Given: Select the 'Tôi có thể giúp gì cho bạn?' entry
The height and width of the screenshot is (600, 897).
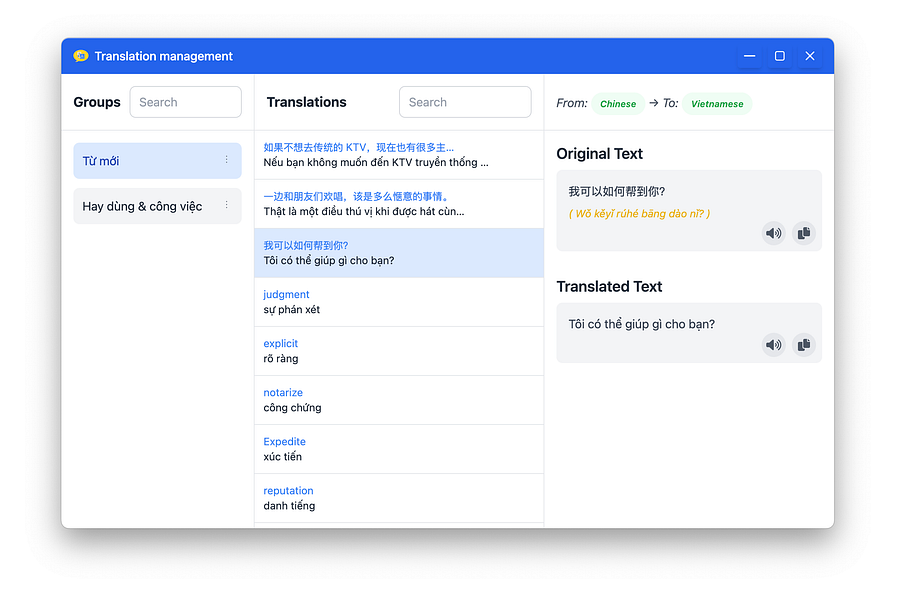Looking at the screenshot, I should tap(399, 253).
